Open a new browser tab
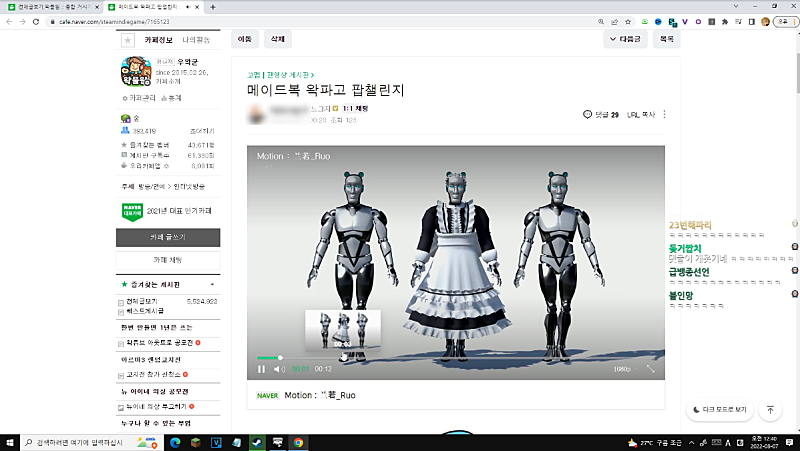 [213, 7]
